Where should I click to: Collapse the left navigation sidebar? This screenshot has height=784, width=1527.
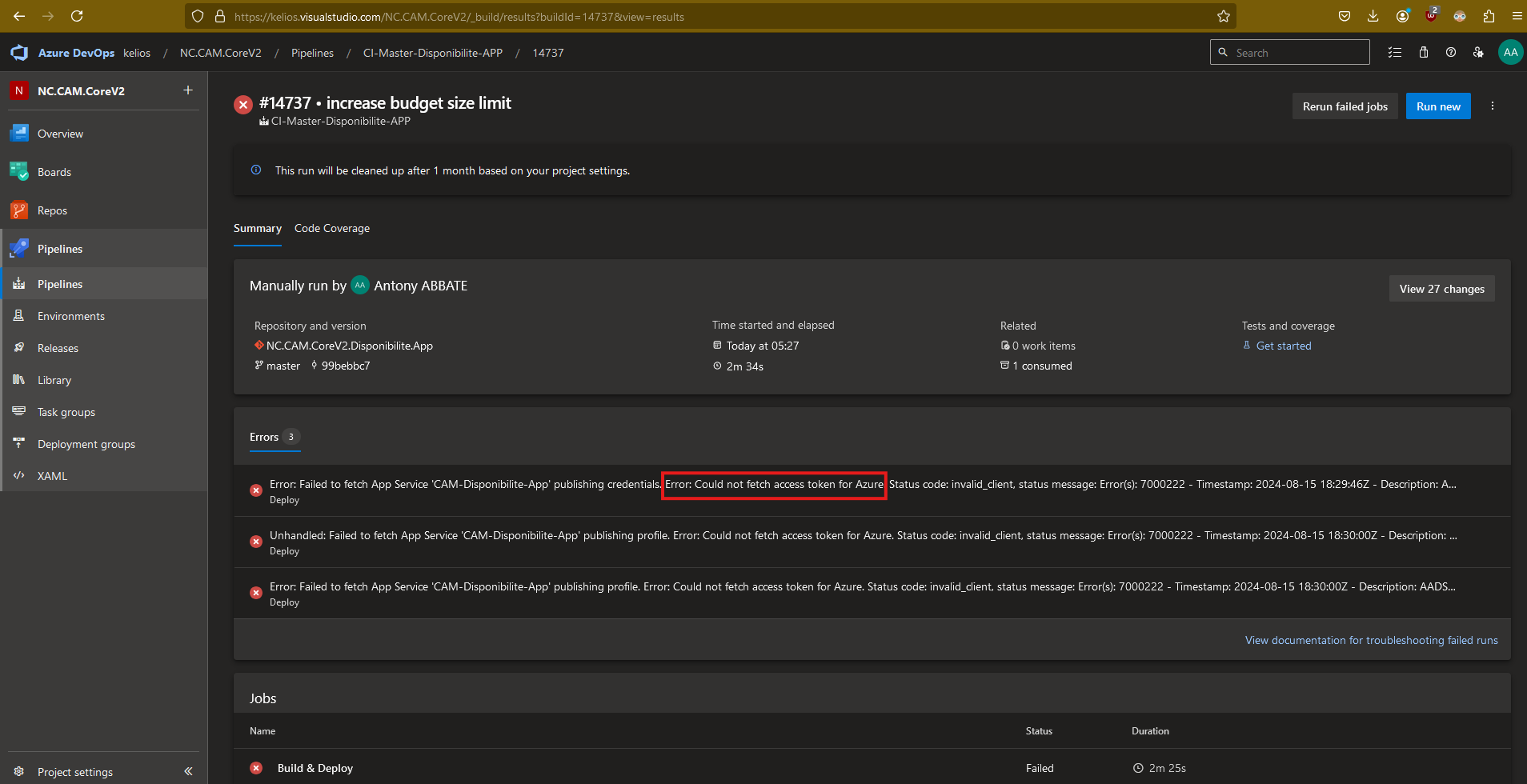pyautogui.click(x=188, y=771)
